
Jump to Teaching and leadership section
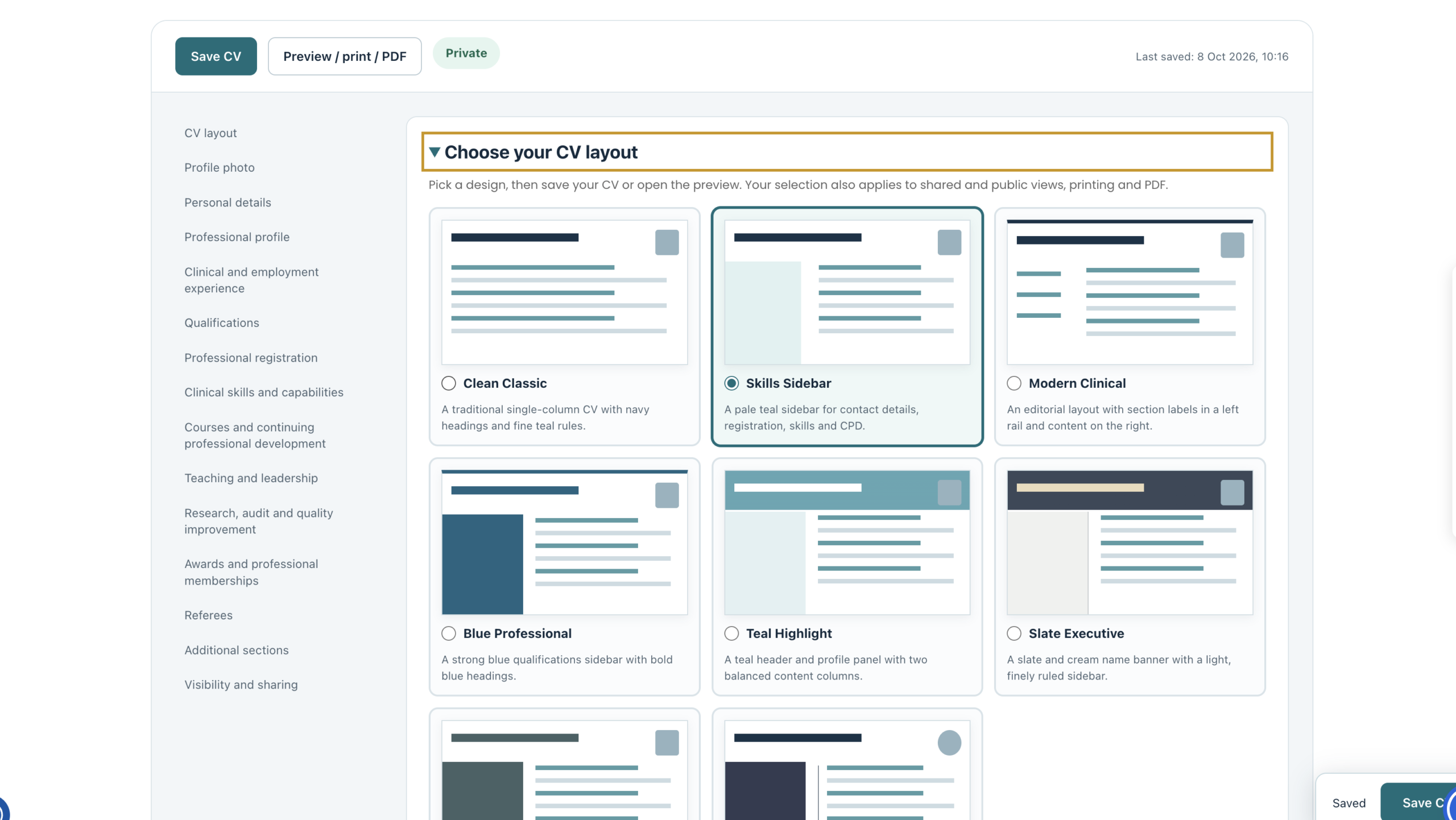coord(251,478)
